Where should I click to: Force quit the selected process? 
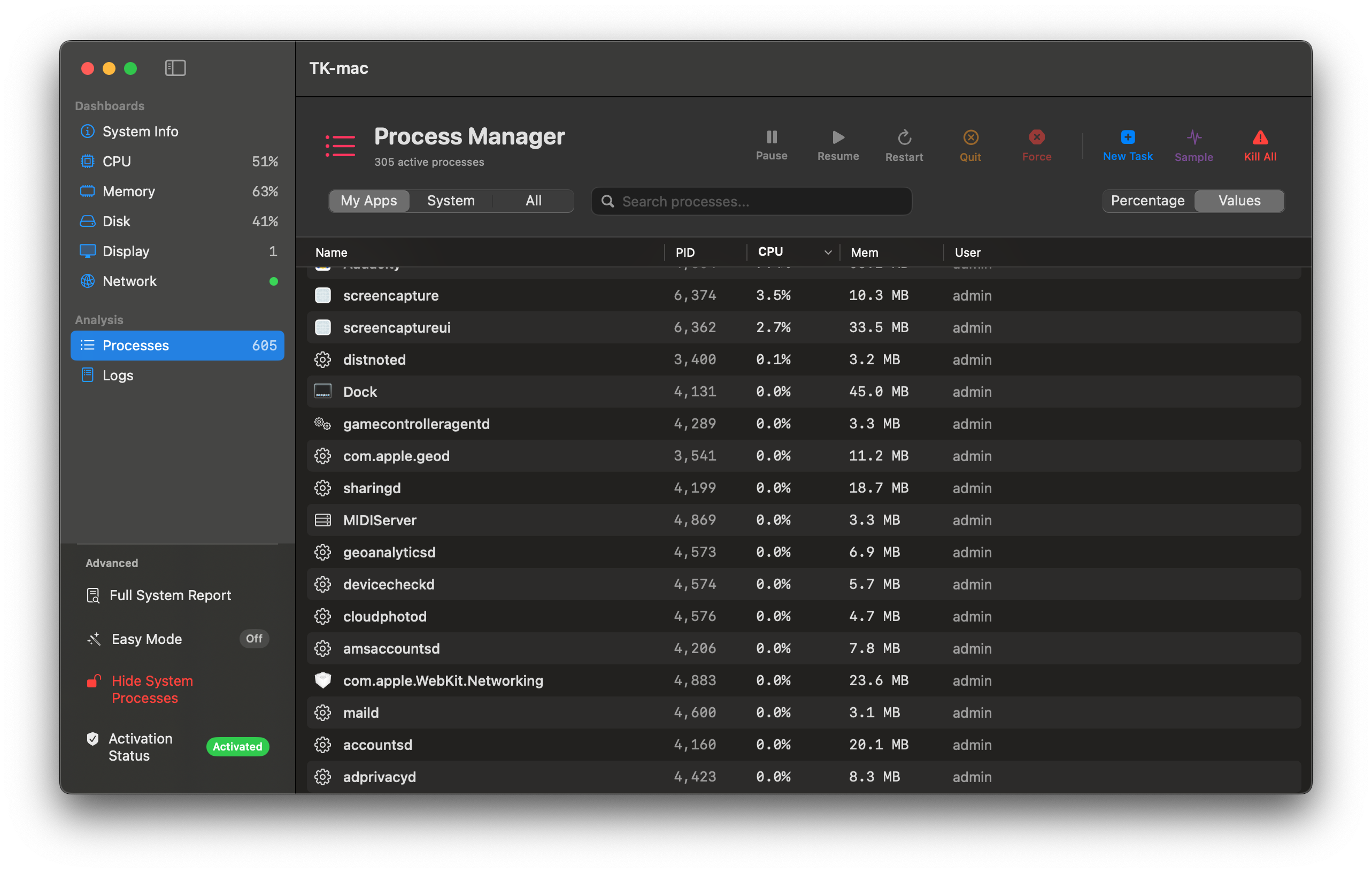[1036, 144]
